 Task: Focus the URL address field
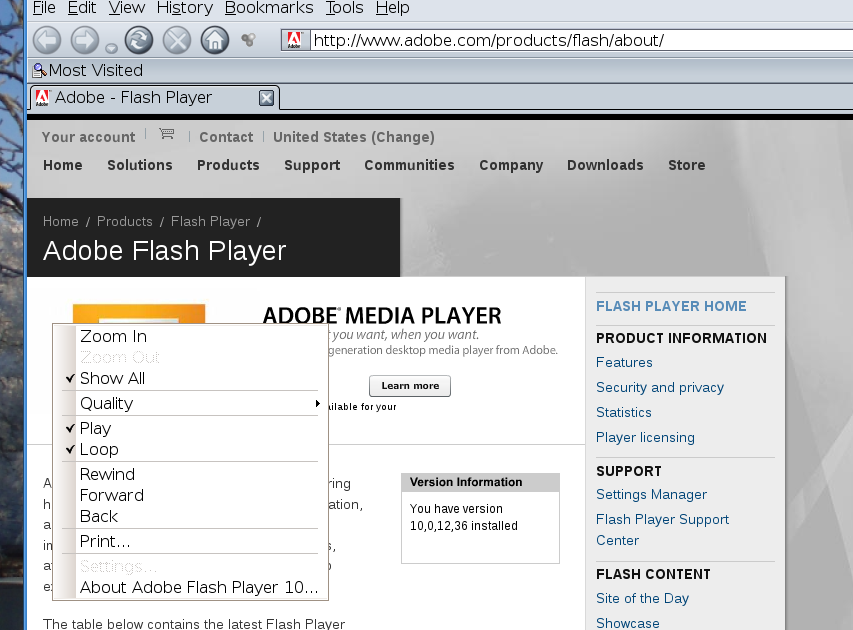coord(582,40)
